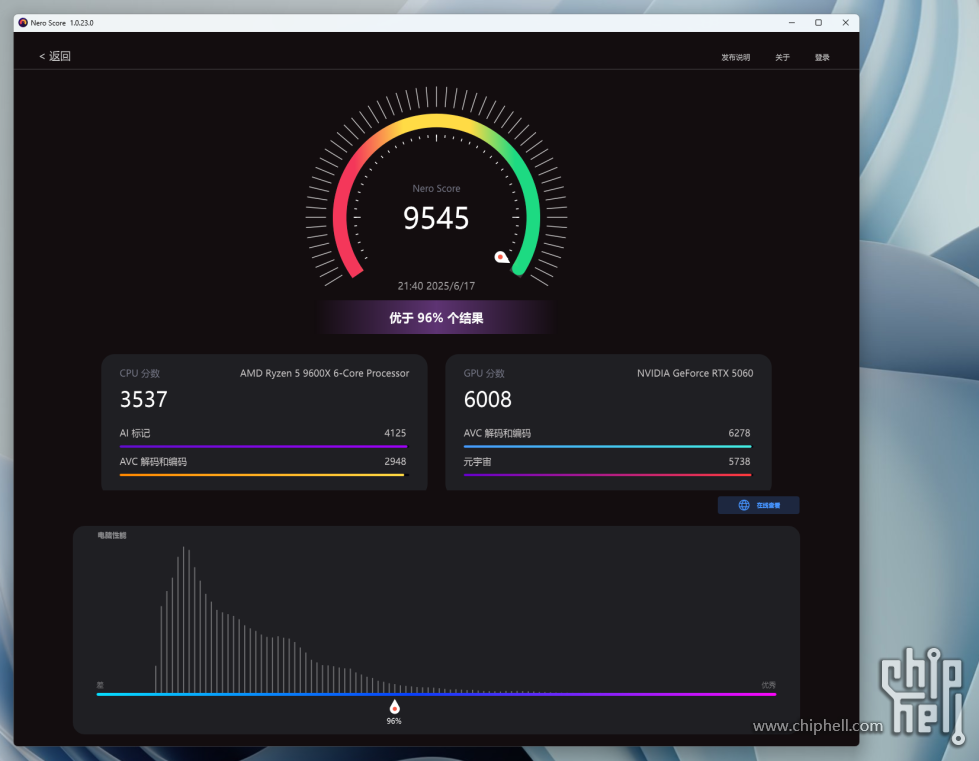This screenshot has width=979, height=761.
Task: Click the CPU AI 标记 score 4125
Action: (x=395, y=433)
